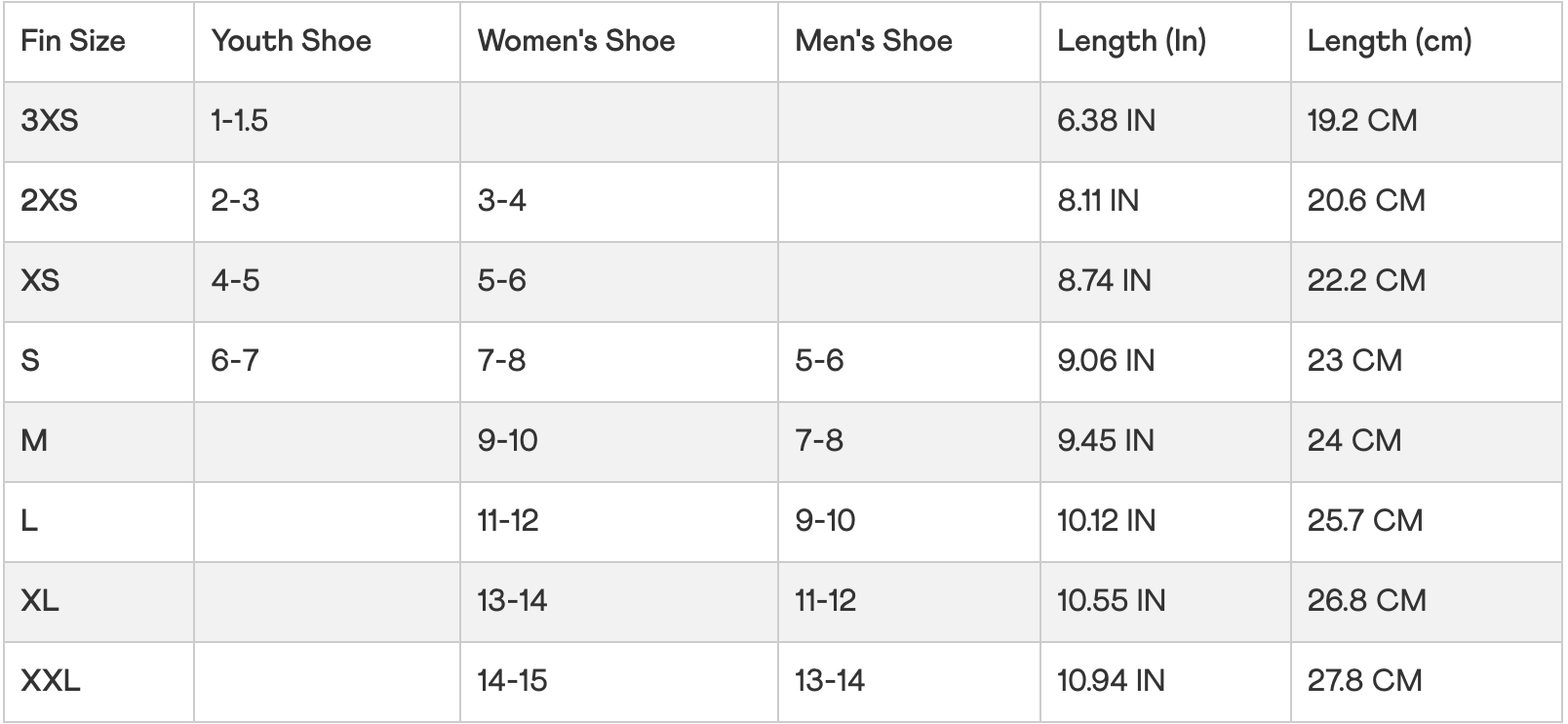This screenshot has height=724, width=1568.
Task: Select the 10.94 IN length cell
Action: pyautogui.click(x=1112, y=681)
